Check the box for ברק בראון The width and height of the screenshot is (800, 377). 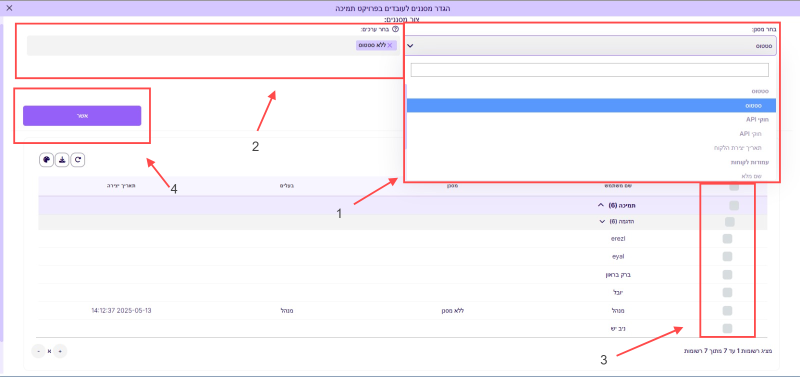click(x=728, y=274)
